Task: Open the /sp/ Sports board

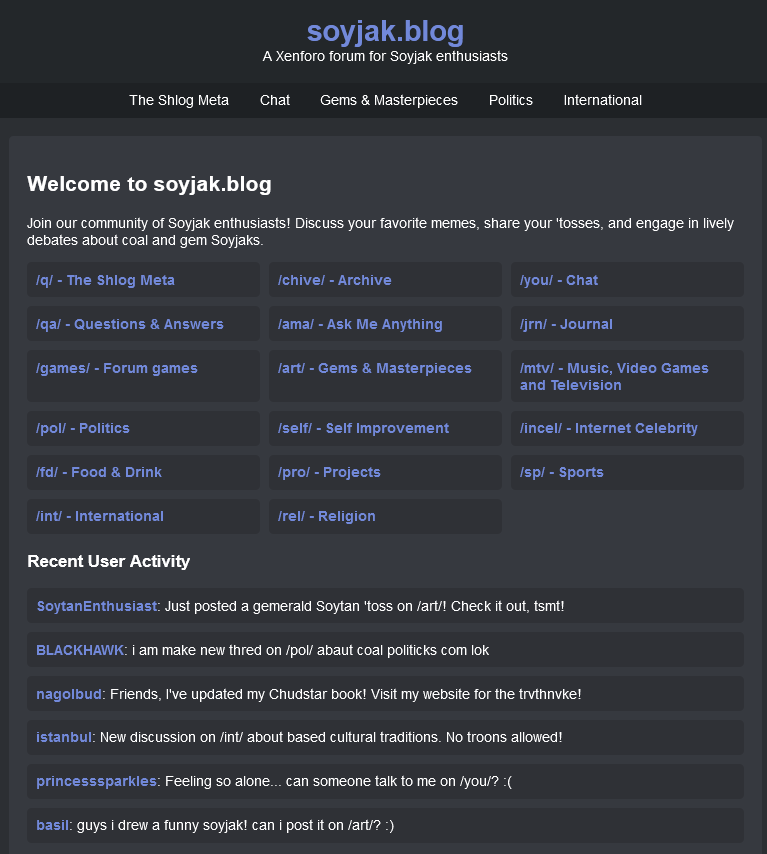Action: click(562, 472)
